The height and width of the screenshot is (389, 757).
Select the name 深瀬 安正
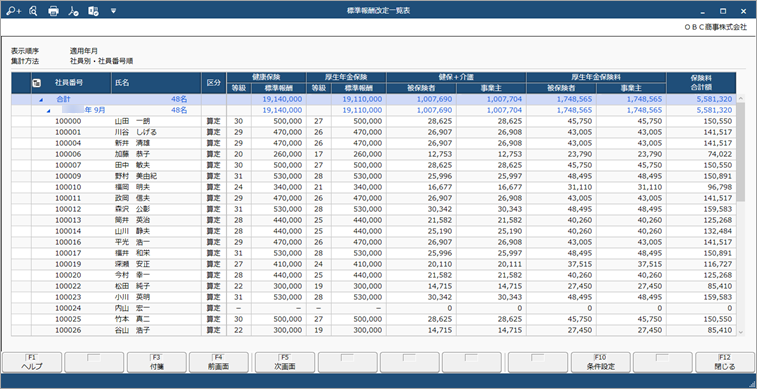click(132, 264)
